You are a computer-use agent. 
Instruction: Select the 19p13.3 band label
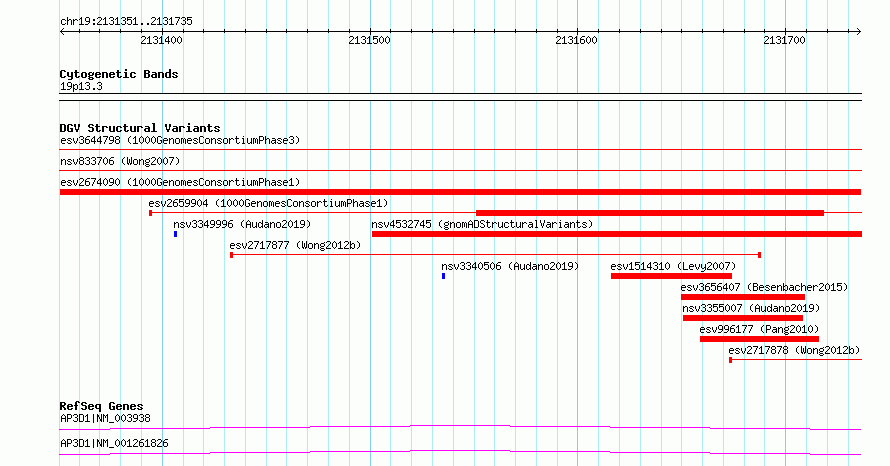[81, 86]
